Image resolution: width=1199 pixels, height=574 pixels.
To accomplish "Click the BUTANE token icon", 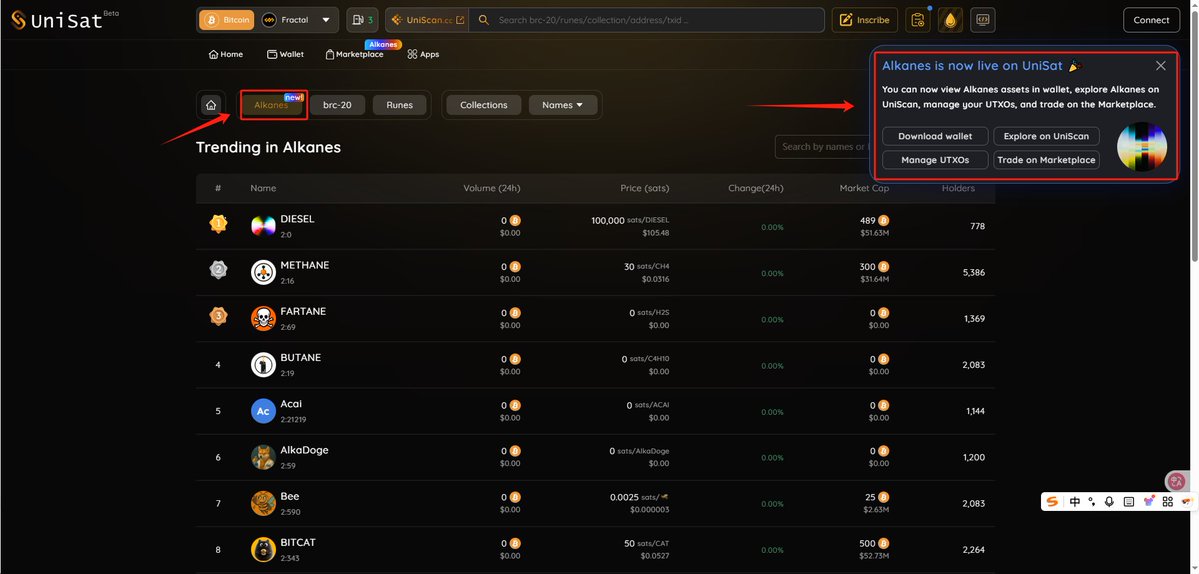I will coord(263,365).
